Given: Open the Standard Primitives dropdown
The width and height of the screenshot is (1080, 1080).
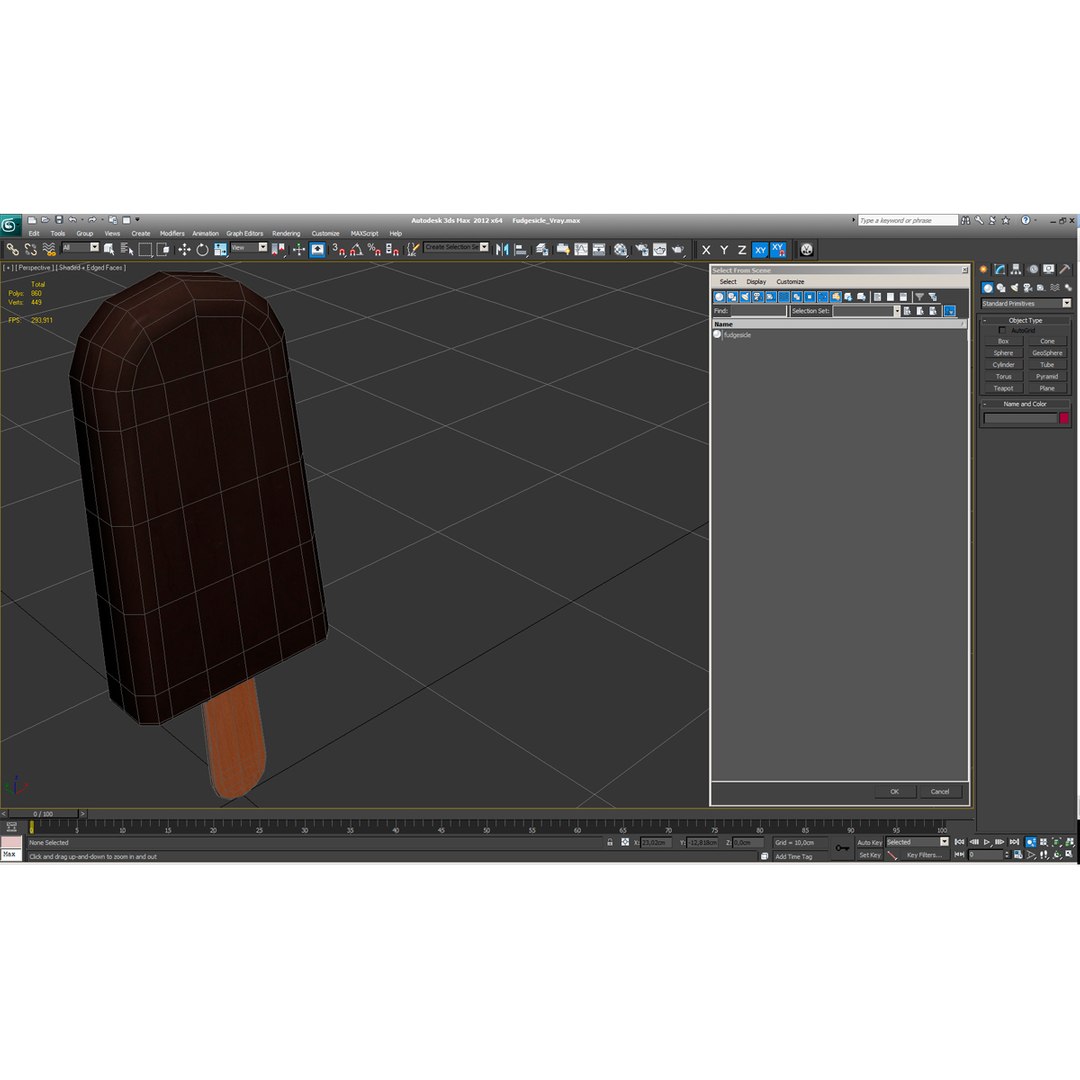Looking at the screenshot, I should pos(1026,304).
